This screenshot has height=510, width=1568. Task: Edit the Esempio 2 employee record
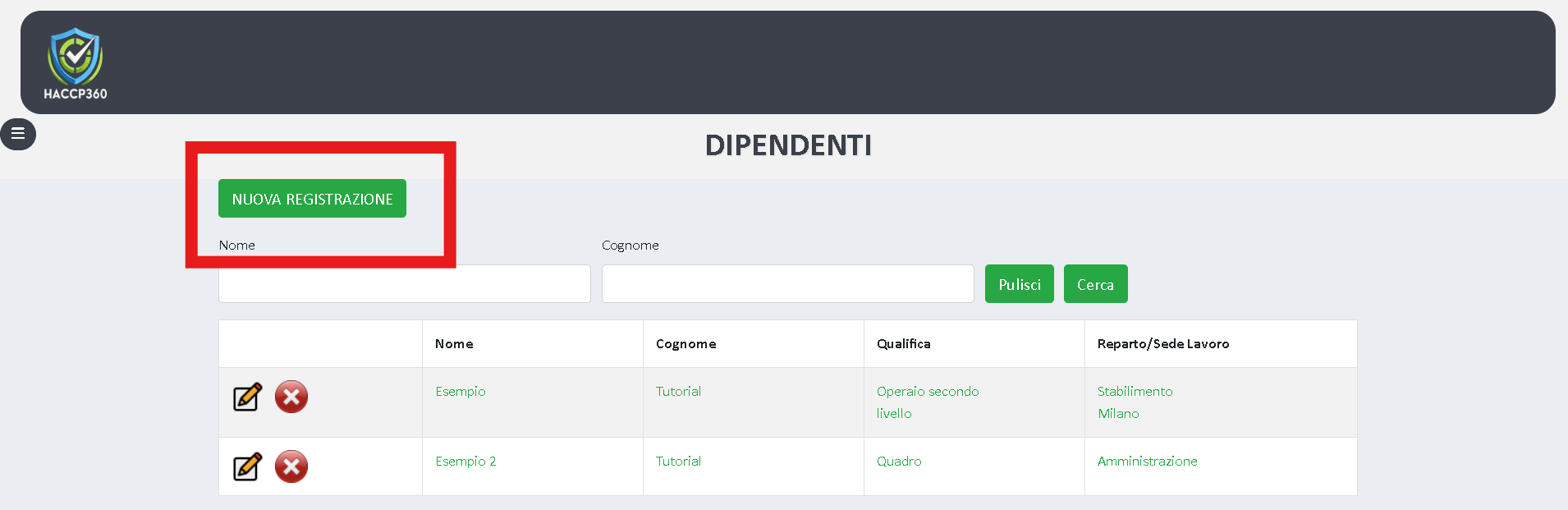tap(247, 467)
